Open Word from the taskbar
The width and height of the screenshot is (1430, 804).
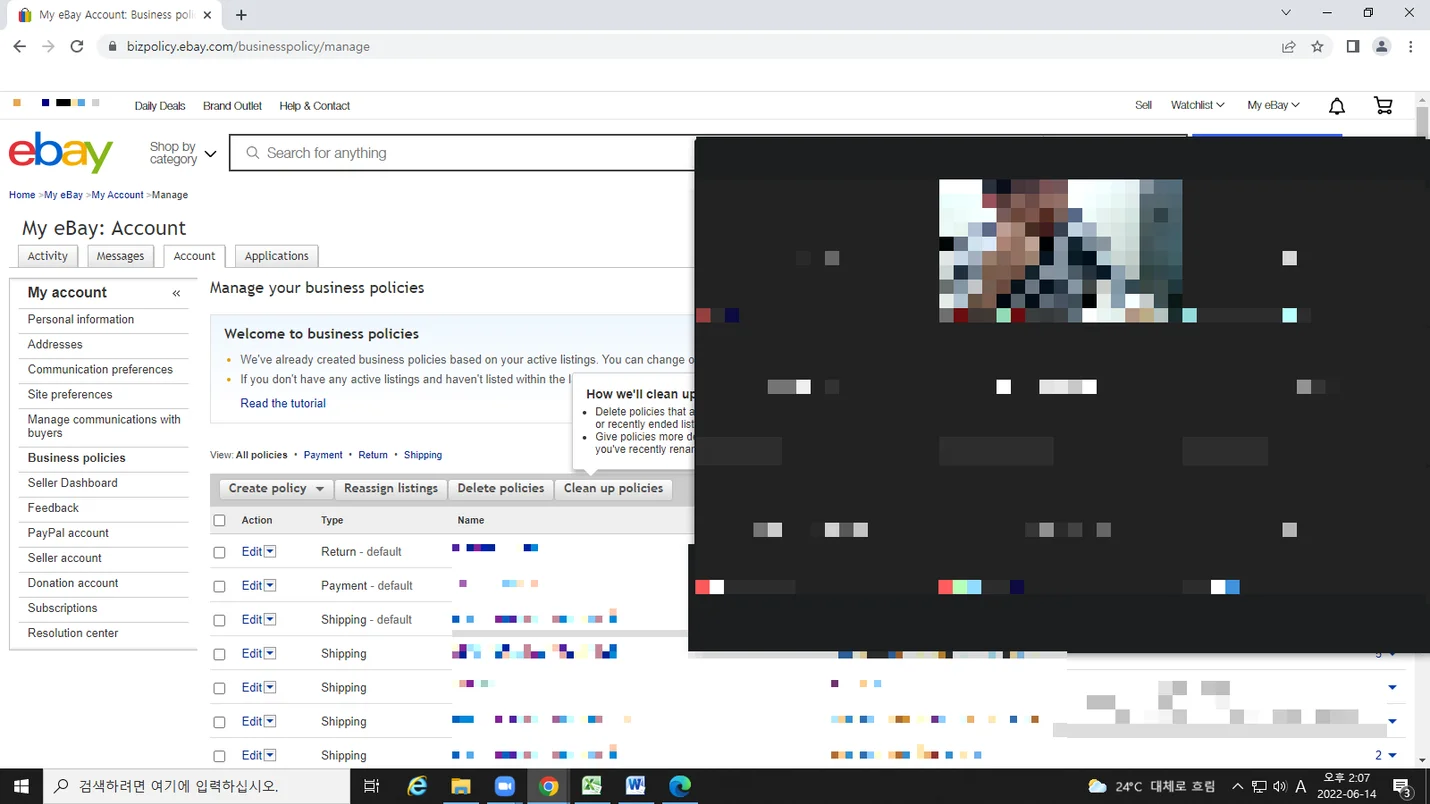(x=636, y=786)
